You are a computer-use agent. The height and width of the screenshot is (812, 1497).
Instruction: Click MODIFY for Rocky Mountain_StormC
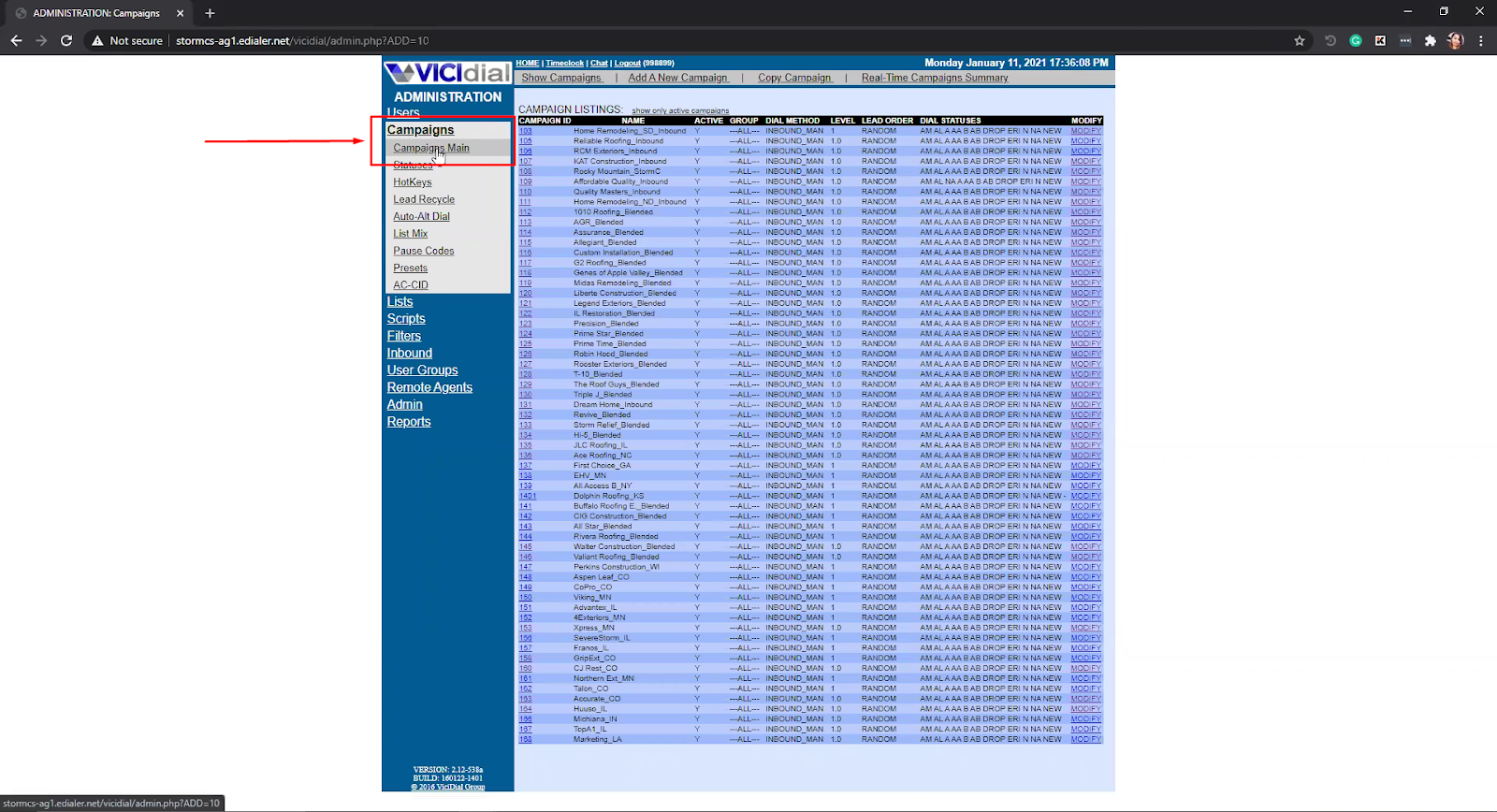tap(1085, 172)
